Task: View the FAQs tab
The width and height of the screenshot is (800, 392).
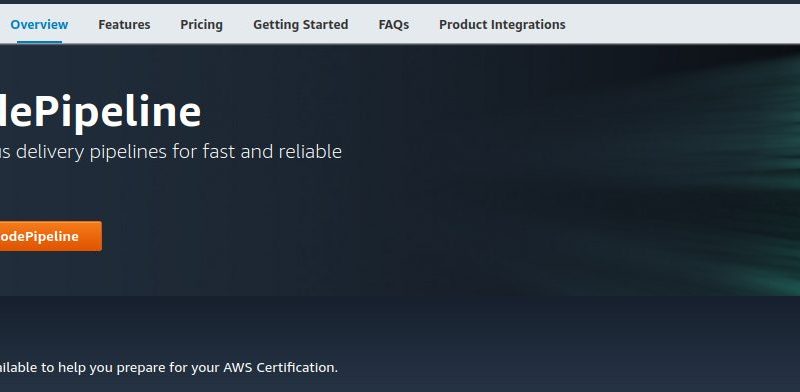Action: pyautogui.click(x=393, y=24)
